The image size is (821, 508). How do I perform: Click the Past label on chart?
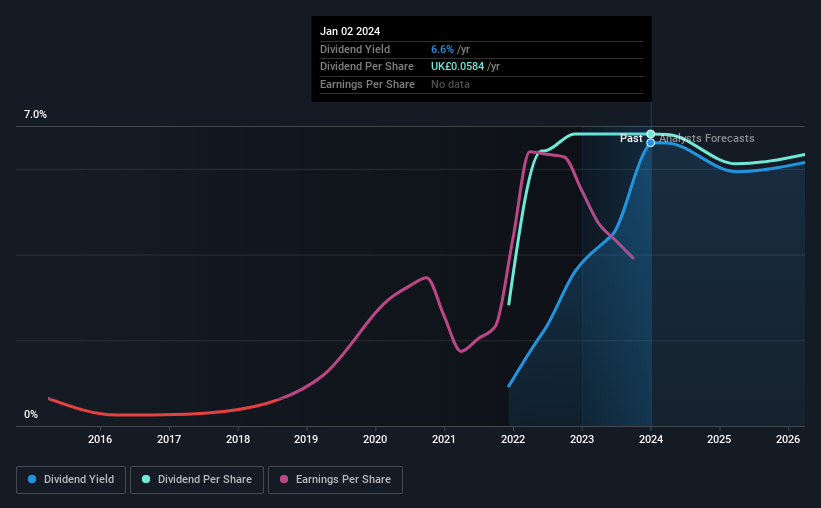[631, 138]
